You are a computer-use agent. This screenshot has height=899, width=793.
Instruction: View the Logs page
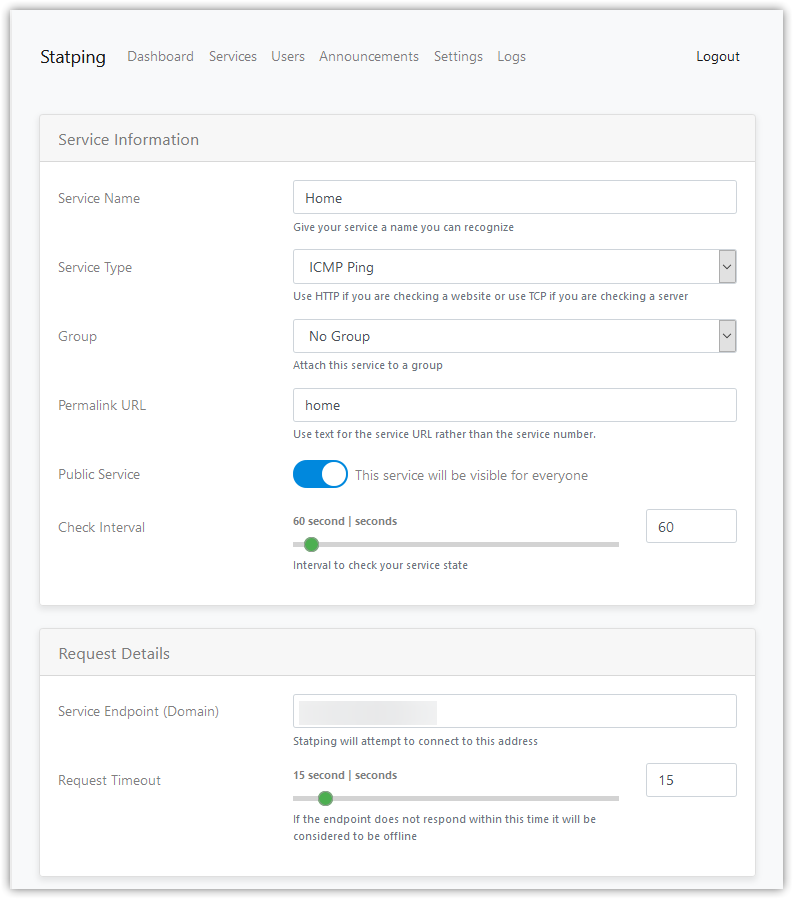coord(511,57)
